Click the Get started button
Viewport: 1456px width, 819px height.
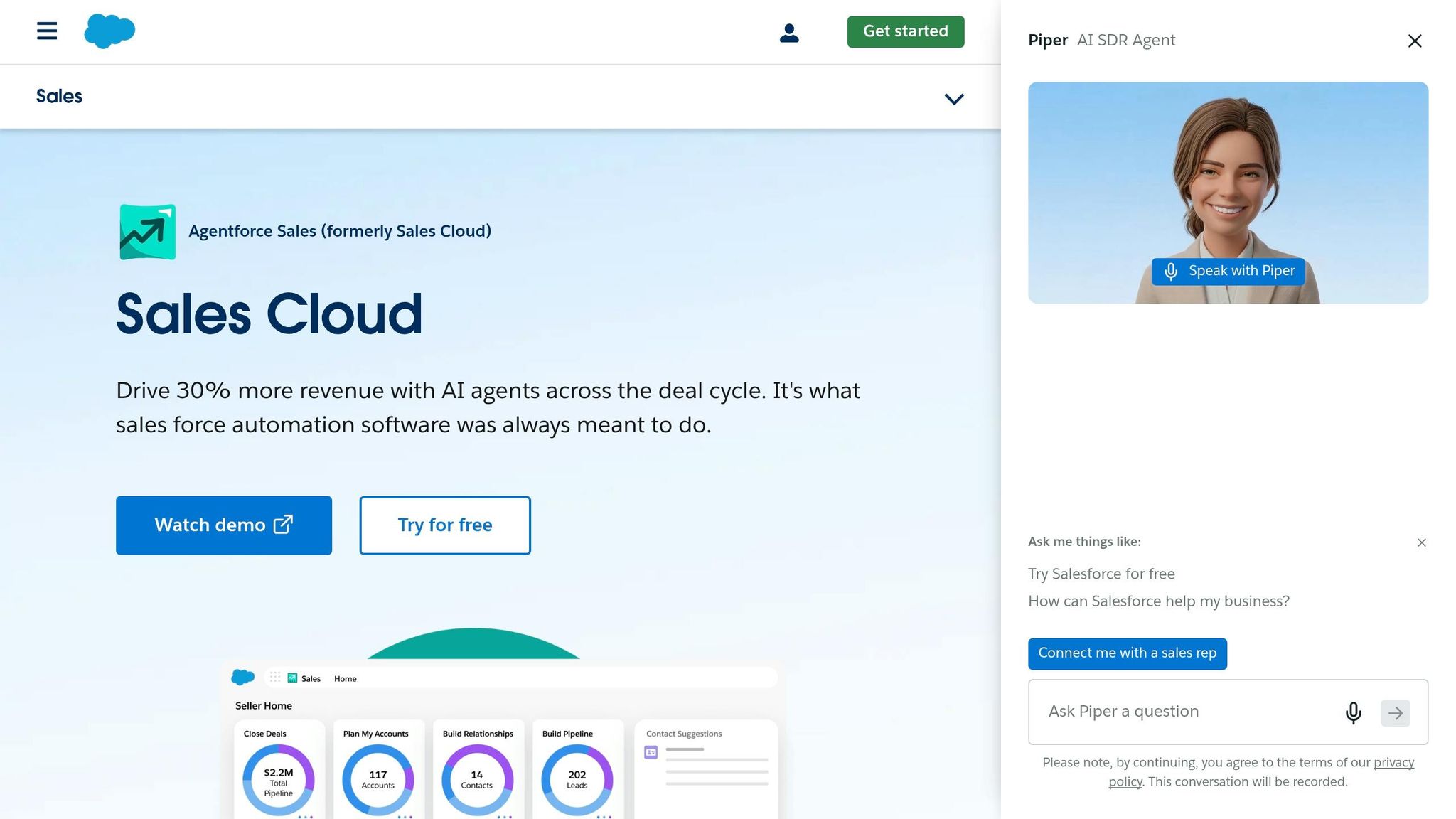click(x=906, y=31)
